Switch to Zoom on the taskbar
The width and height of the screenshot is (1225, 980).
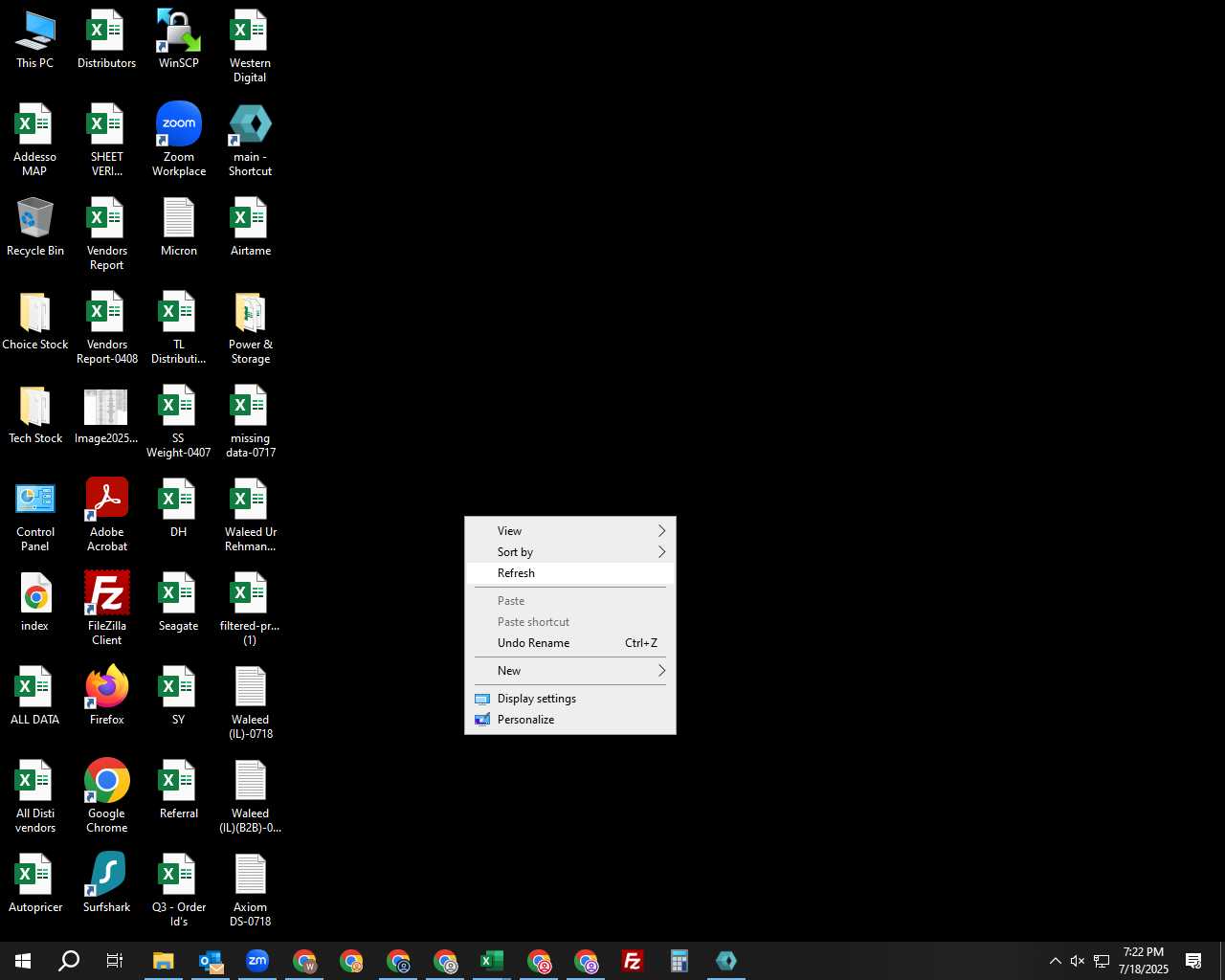click(257, 961)
